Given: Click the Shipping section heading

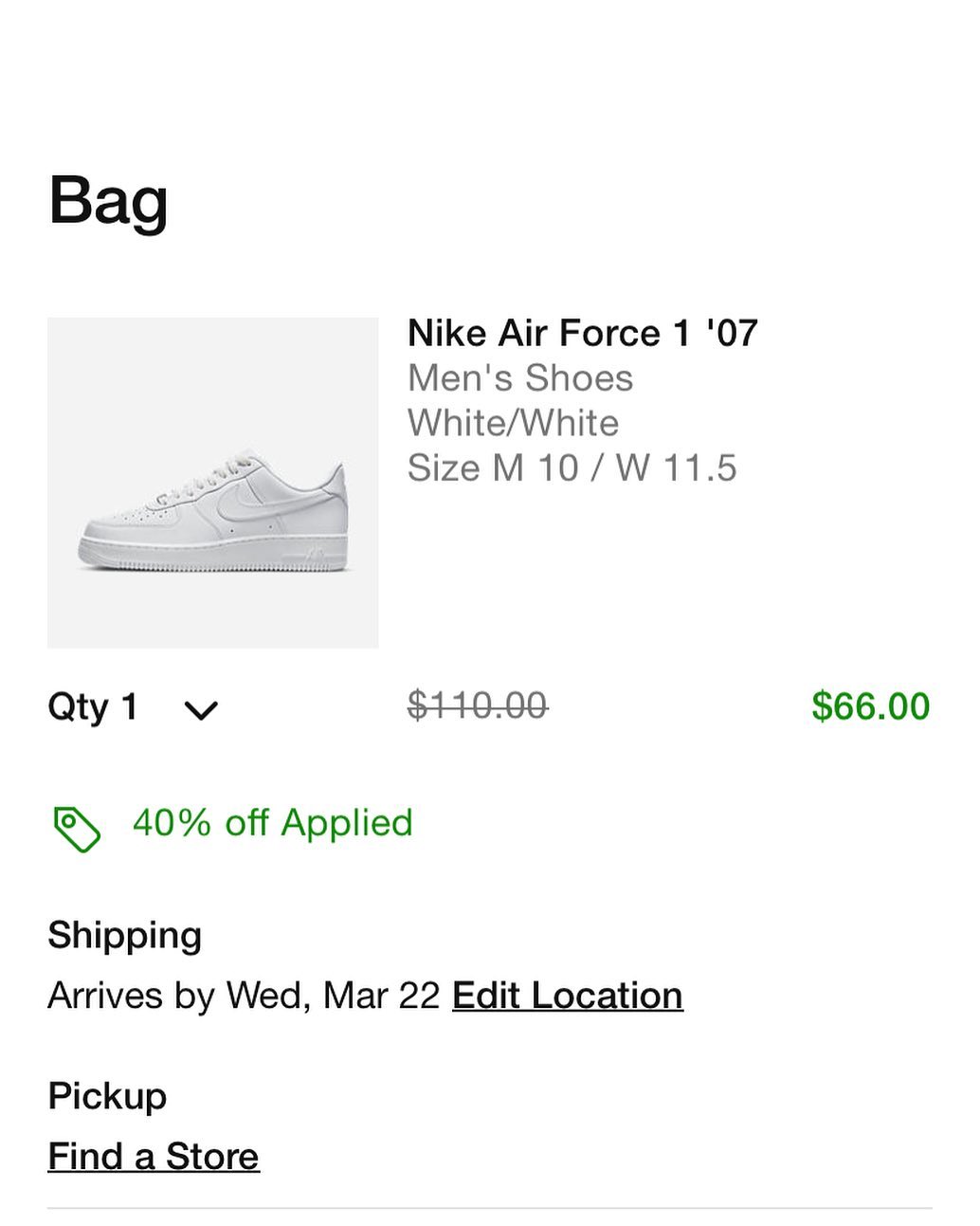Looking at the screenshot, I should click(x=124, y=935).
